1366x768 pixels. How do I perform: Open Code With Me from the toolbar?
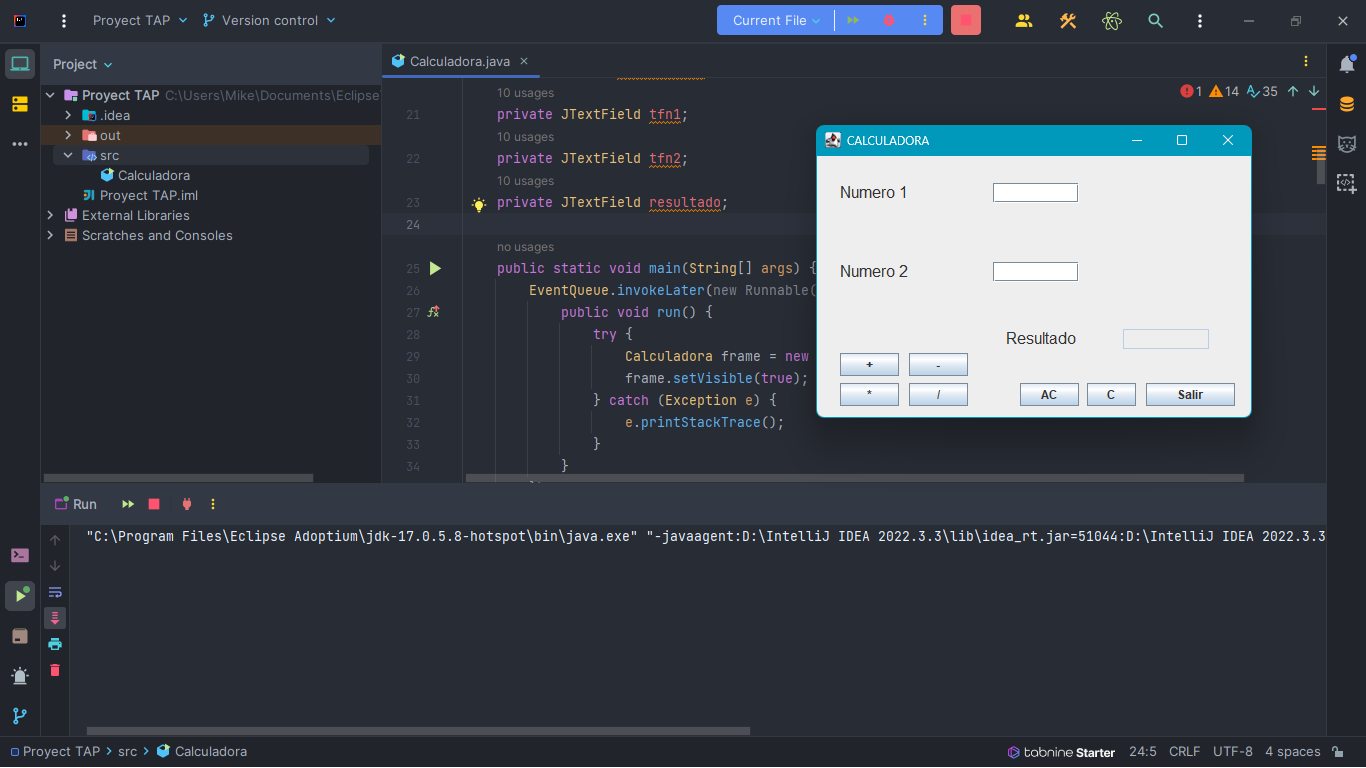click(x=1024, y=20)
